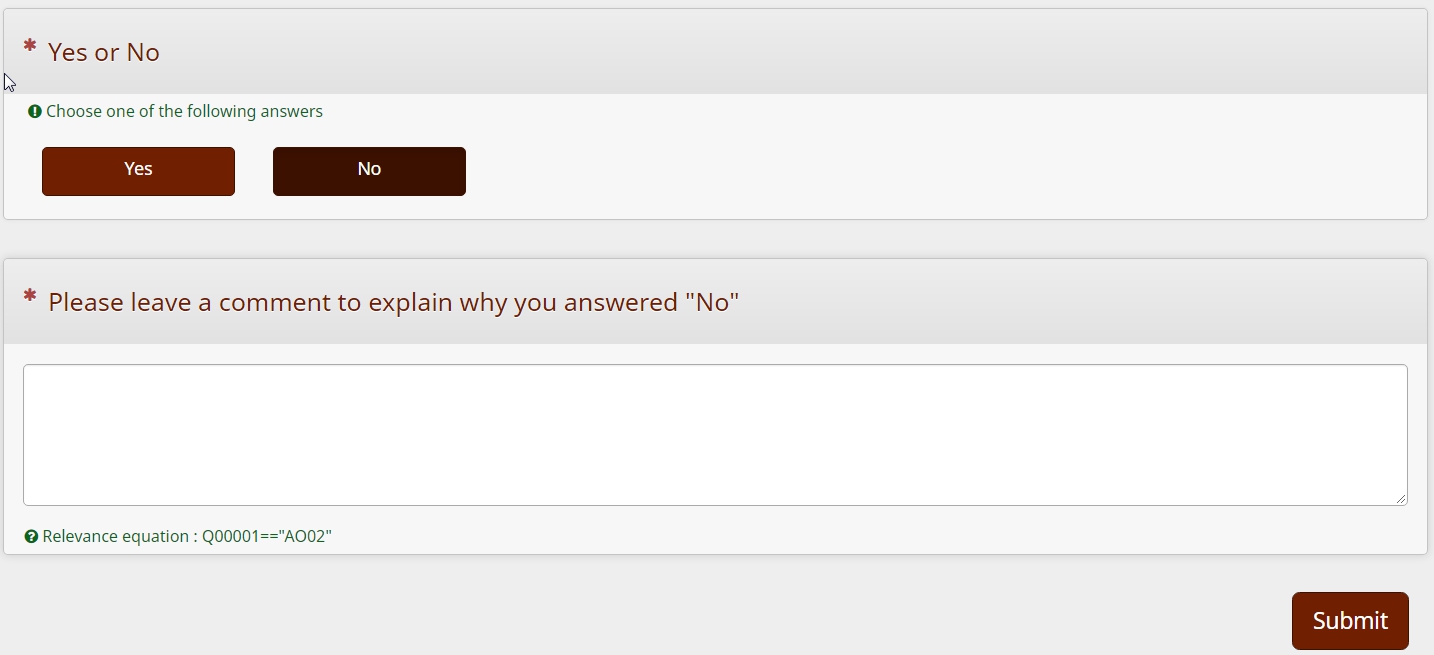This screenshot has width=1434, height=655.
Task: Click the "Yes or No" question title
Action: point(104,52)
